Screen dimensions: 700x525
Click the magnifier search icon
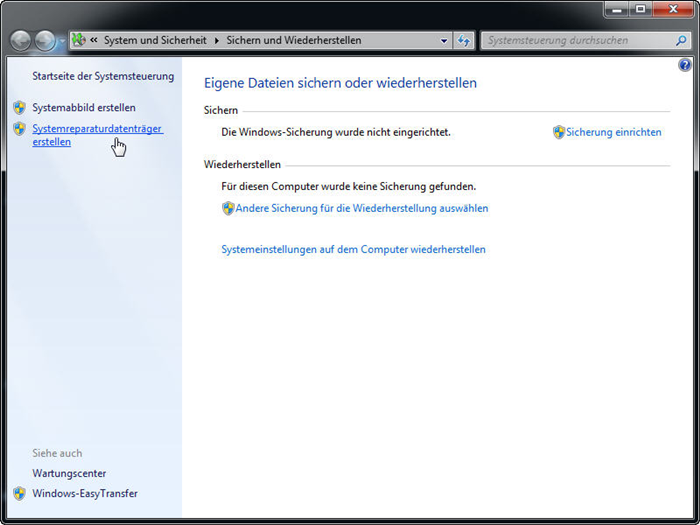(x=681, y=41)
